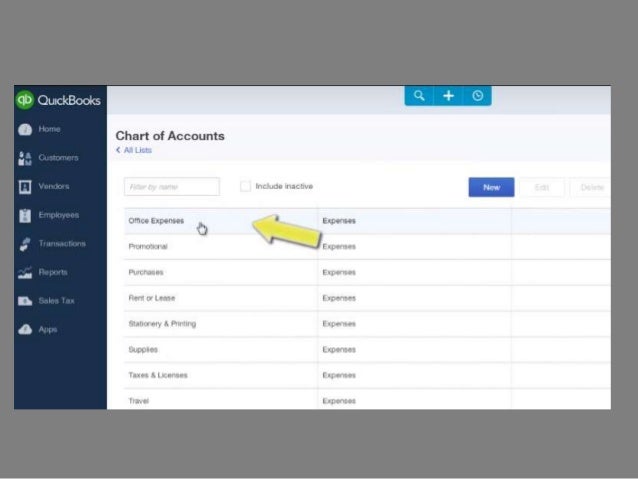Click the Chart of Accounts heading
The height and width of the screenshot is (479, 638).
click(170, 136)
